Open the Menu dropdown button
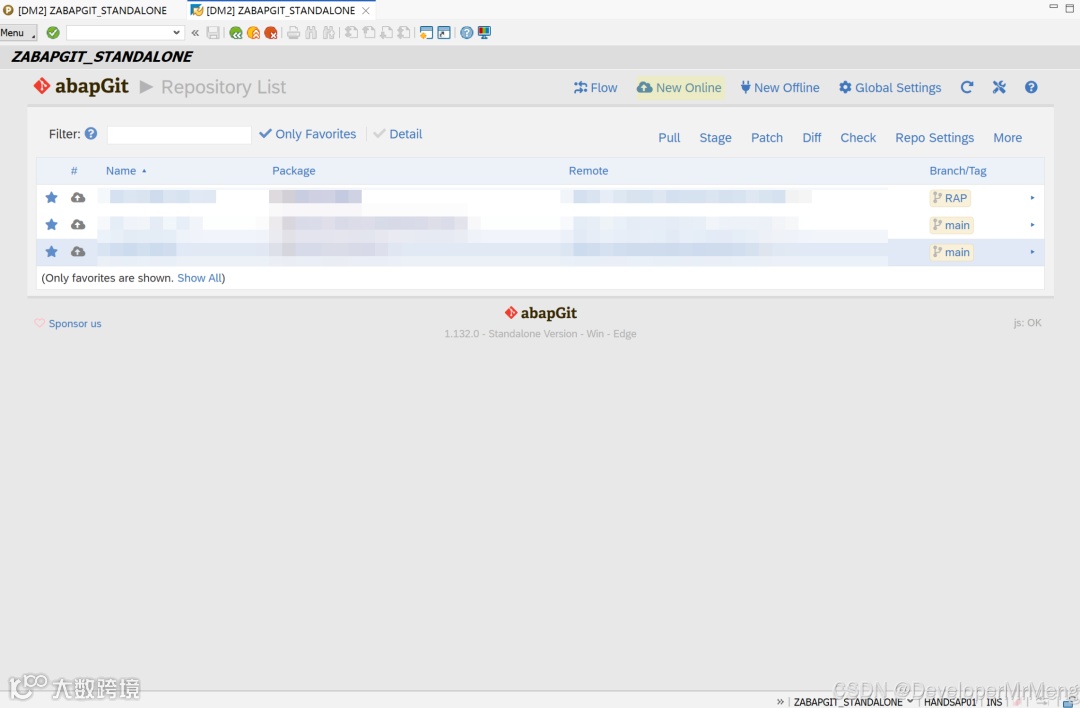Viewport: 1080px width, 708px height. (18, 32)
